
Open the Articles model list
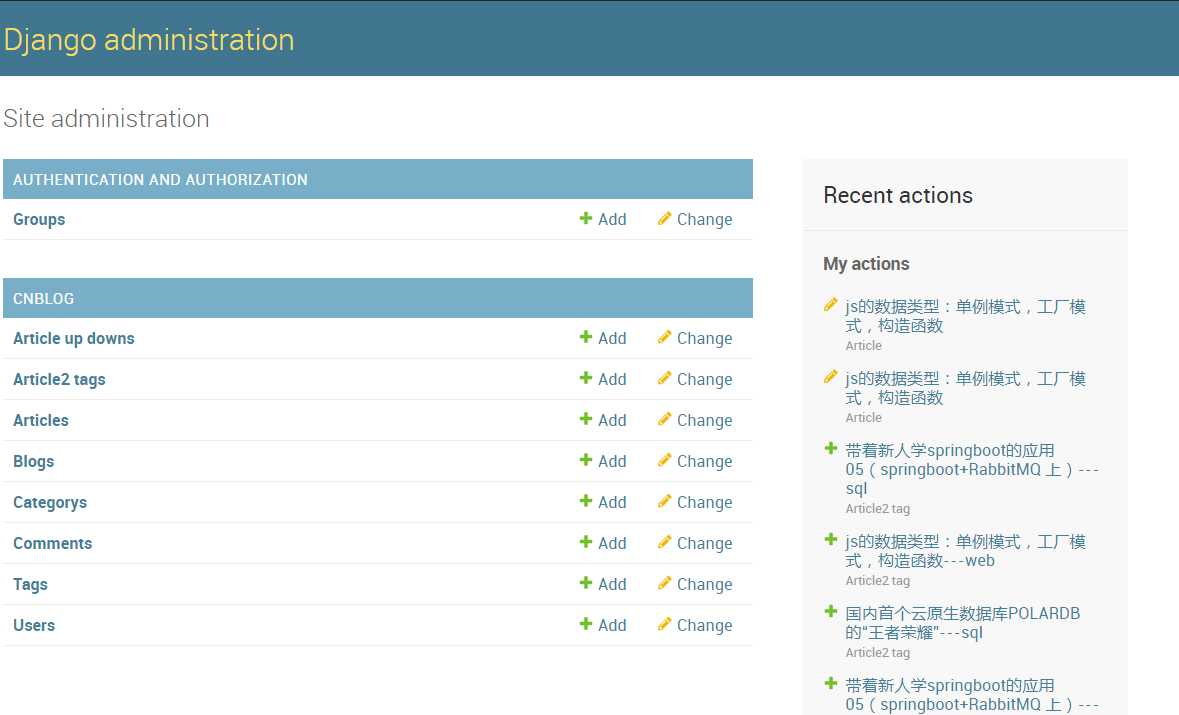[x=41, y=421]
